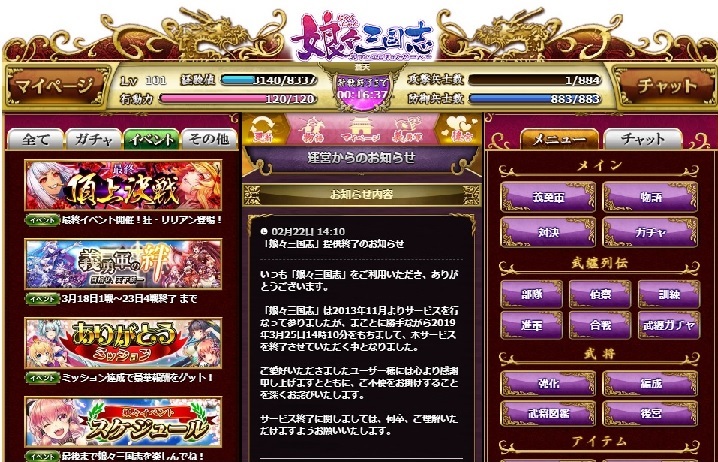Image resolution: width=718 pixels, height=462 pixels.
Task: Open the 頂上決戦 event banner
Action: click(123, 185)
